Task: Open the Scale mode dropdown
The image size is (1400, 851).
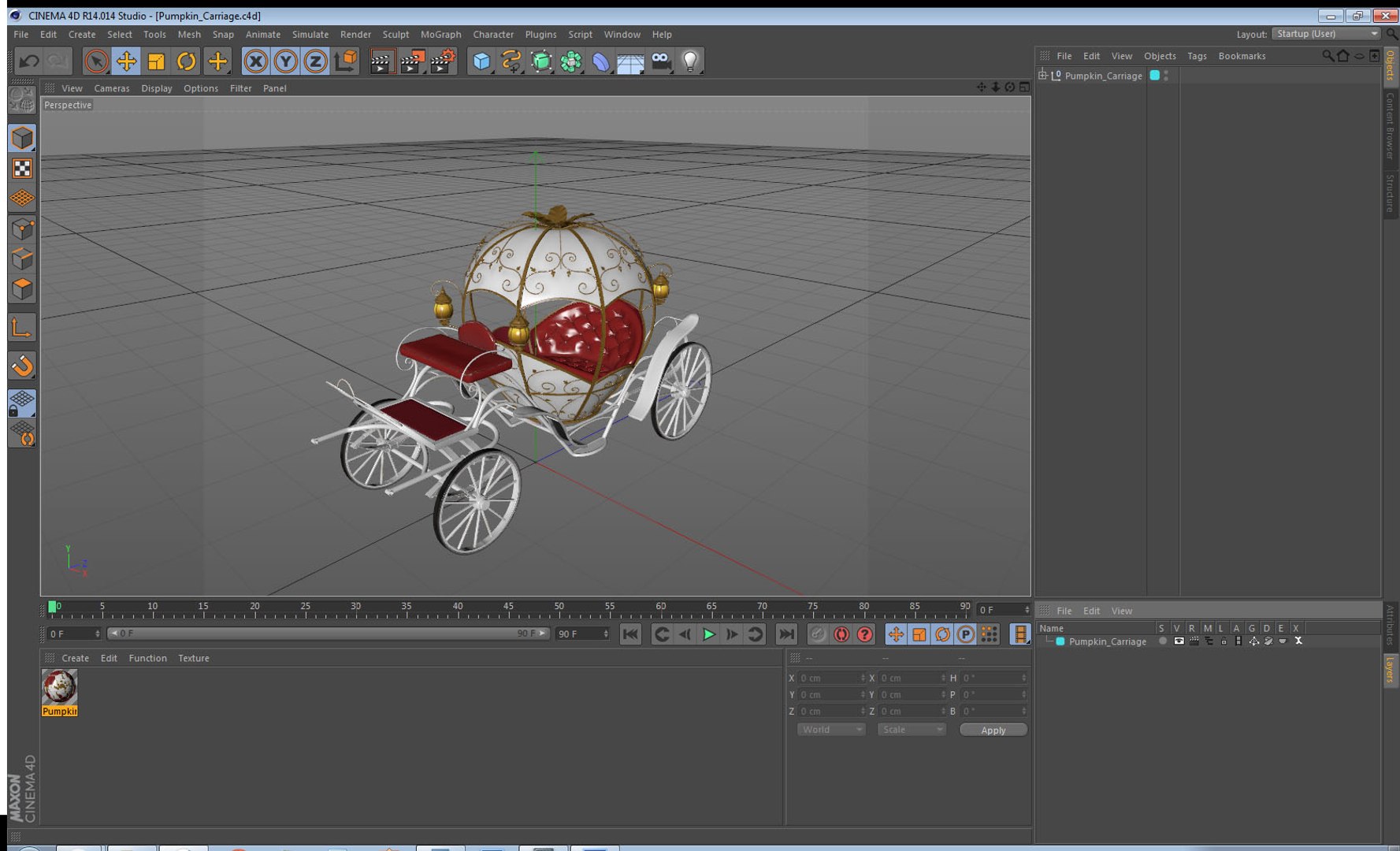Action: pyautogui.click(x=912, y=730)
